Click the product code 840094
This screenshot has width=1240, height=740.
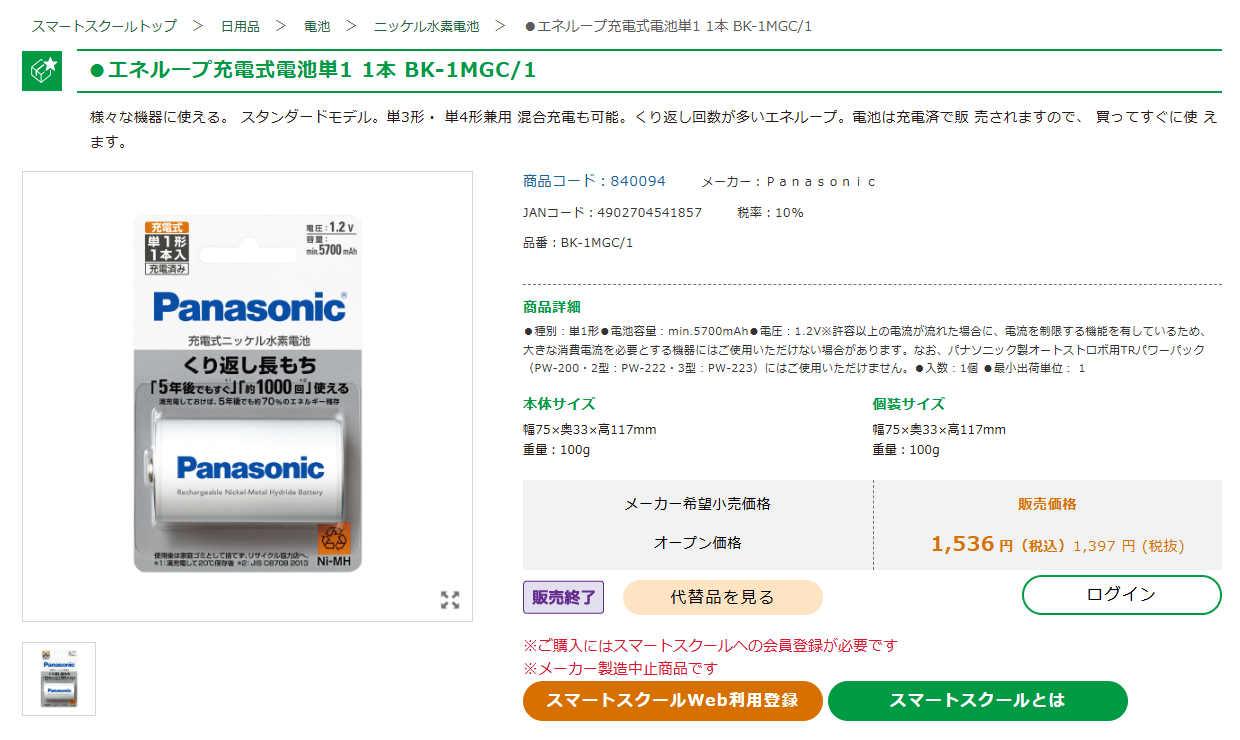click(x=638, y=181)
